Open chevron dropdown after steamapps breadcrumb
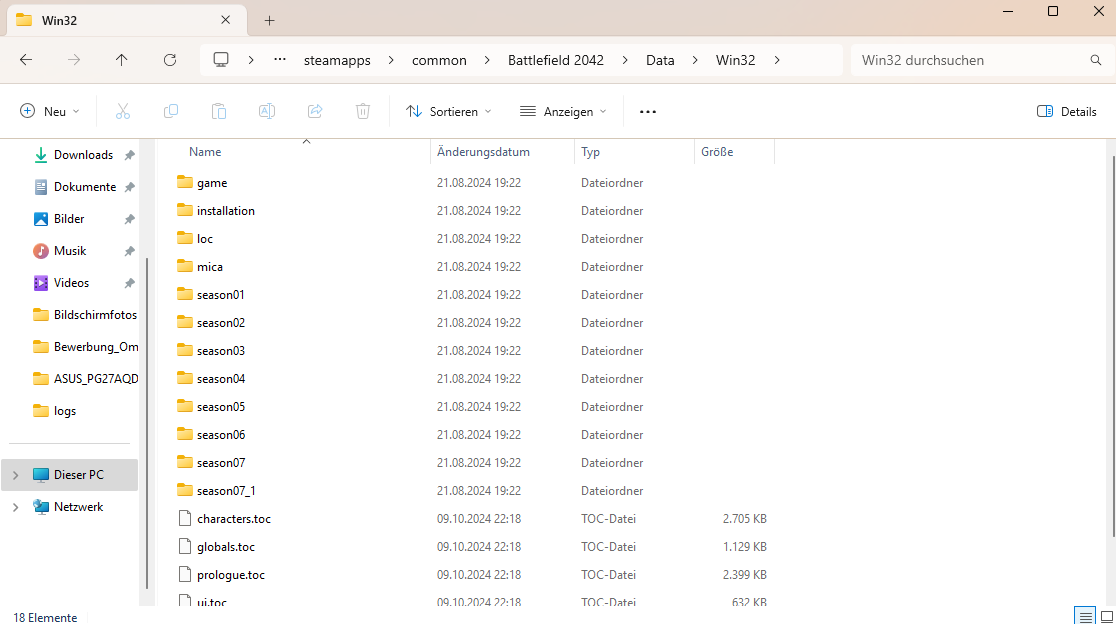This screenshot has width=1116, height=624. tap(391, 60)
